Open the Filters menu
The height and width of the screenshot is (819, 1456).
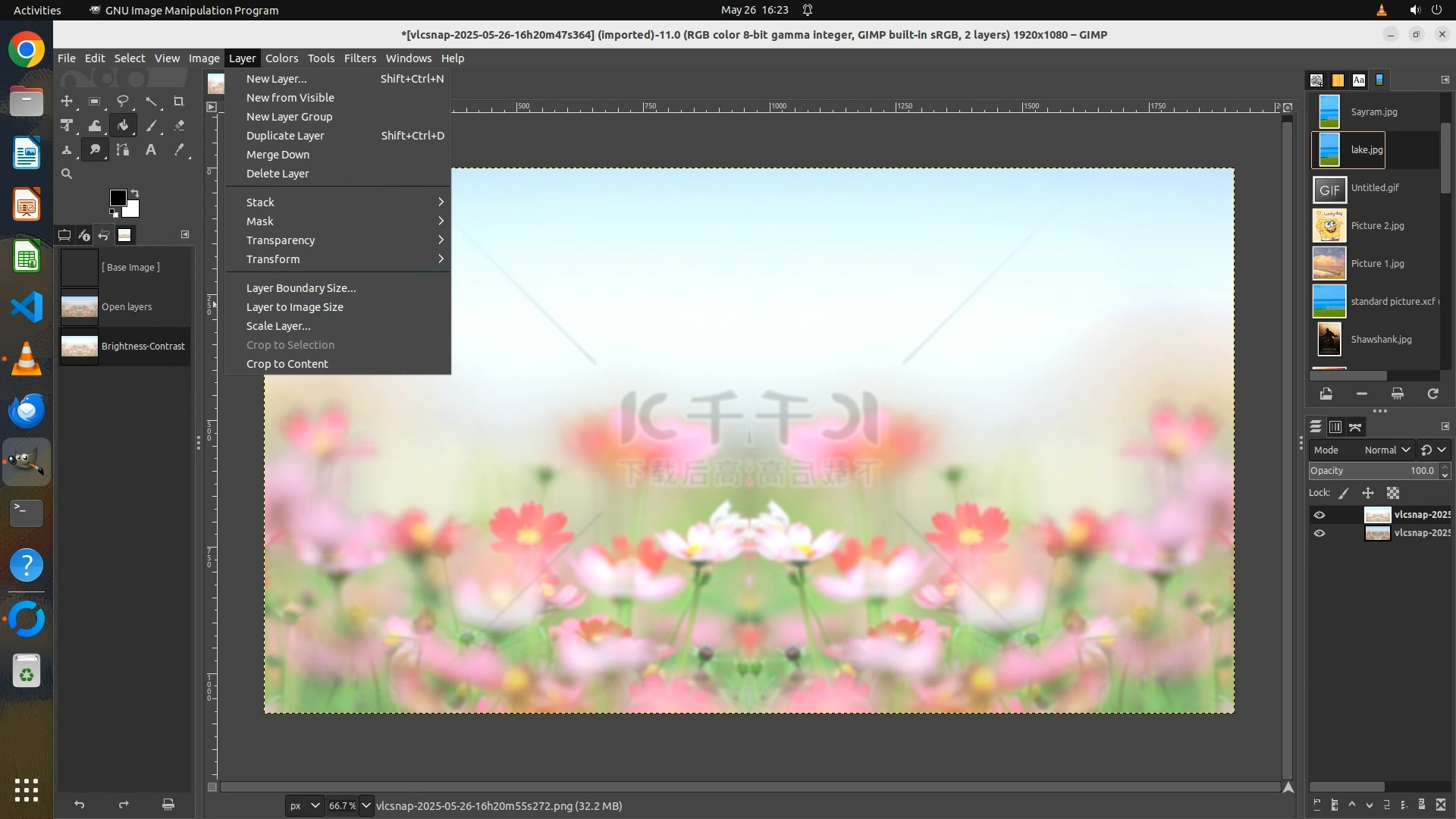(x=359, y=58)
